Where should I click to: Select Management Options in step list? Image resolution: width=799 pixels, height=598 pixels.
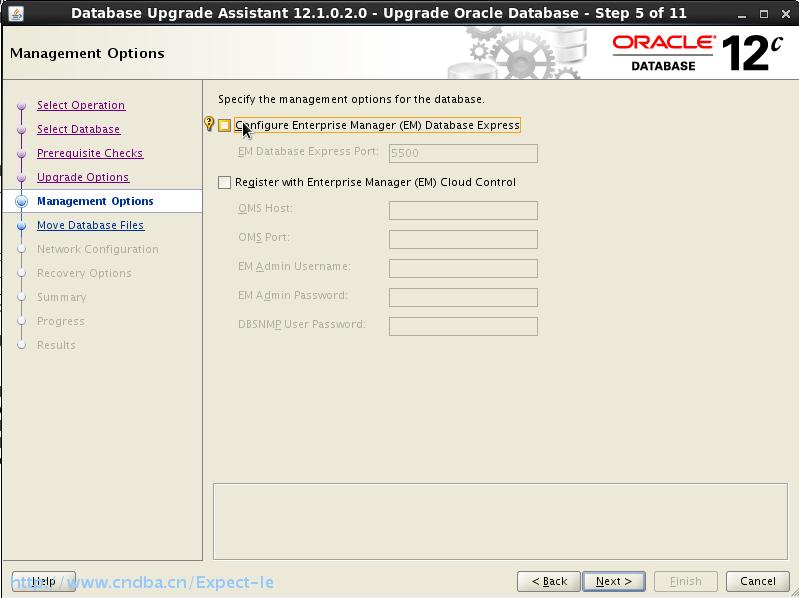pos(95,201)
